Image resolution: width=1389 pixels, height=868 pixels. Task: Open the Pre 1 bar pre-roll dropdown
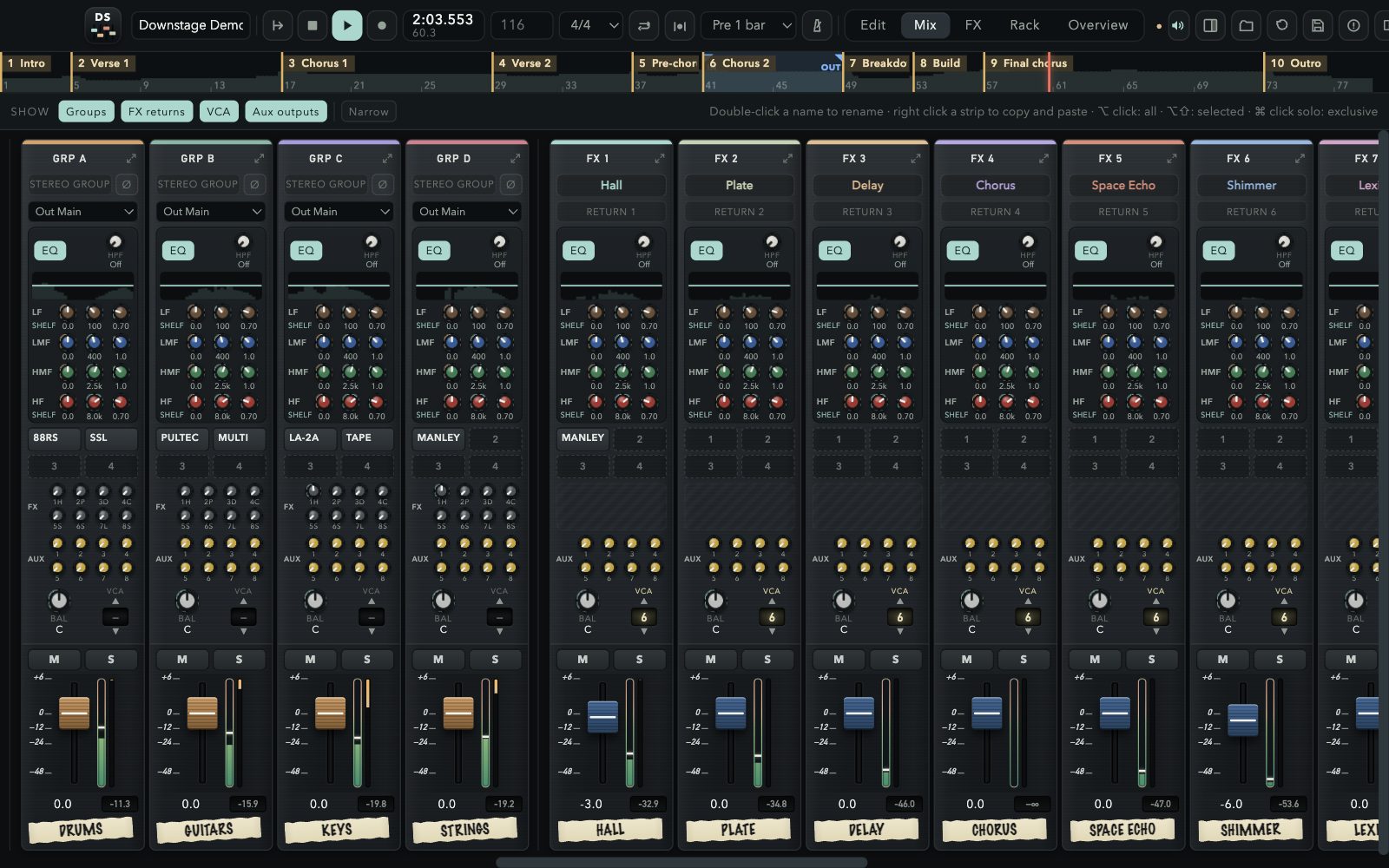point(749,25)
